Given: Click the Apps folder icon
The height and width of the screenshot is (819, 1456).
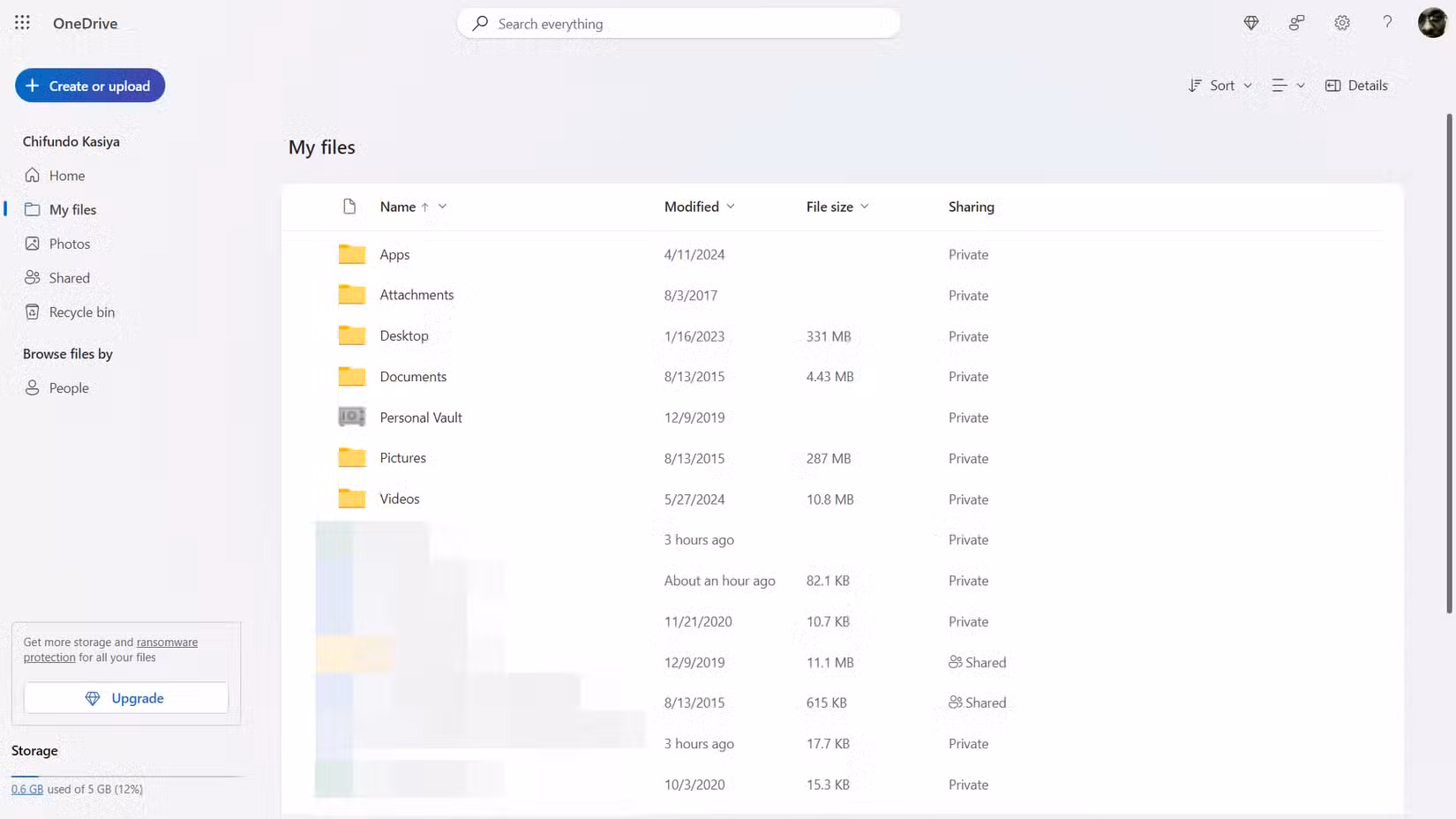Looking at the screenshot, I should tap(352, 254).
